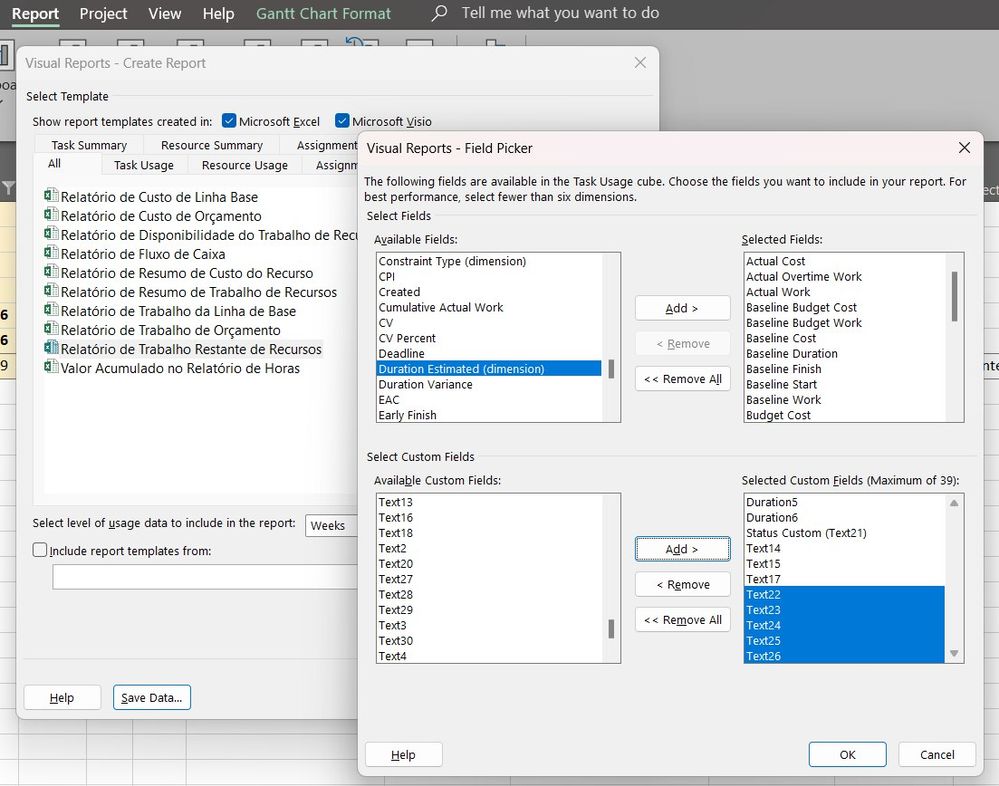This screenshot has width=999, height=786.
Task: Click Excel icon beside Relatório de Fluxo de Caixa
Action: [x=51, y=254]
